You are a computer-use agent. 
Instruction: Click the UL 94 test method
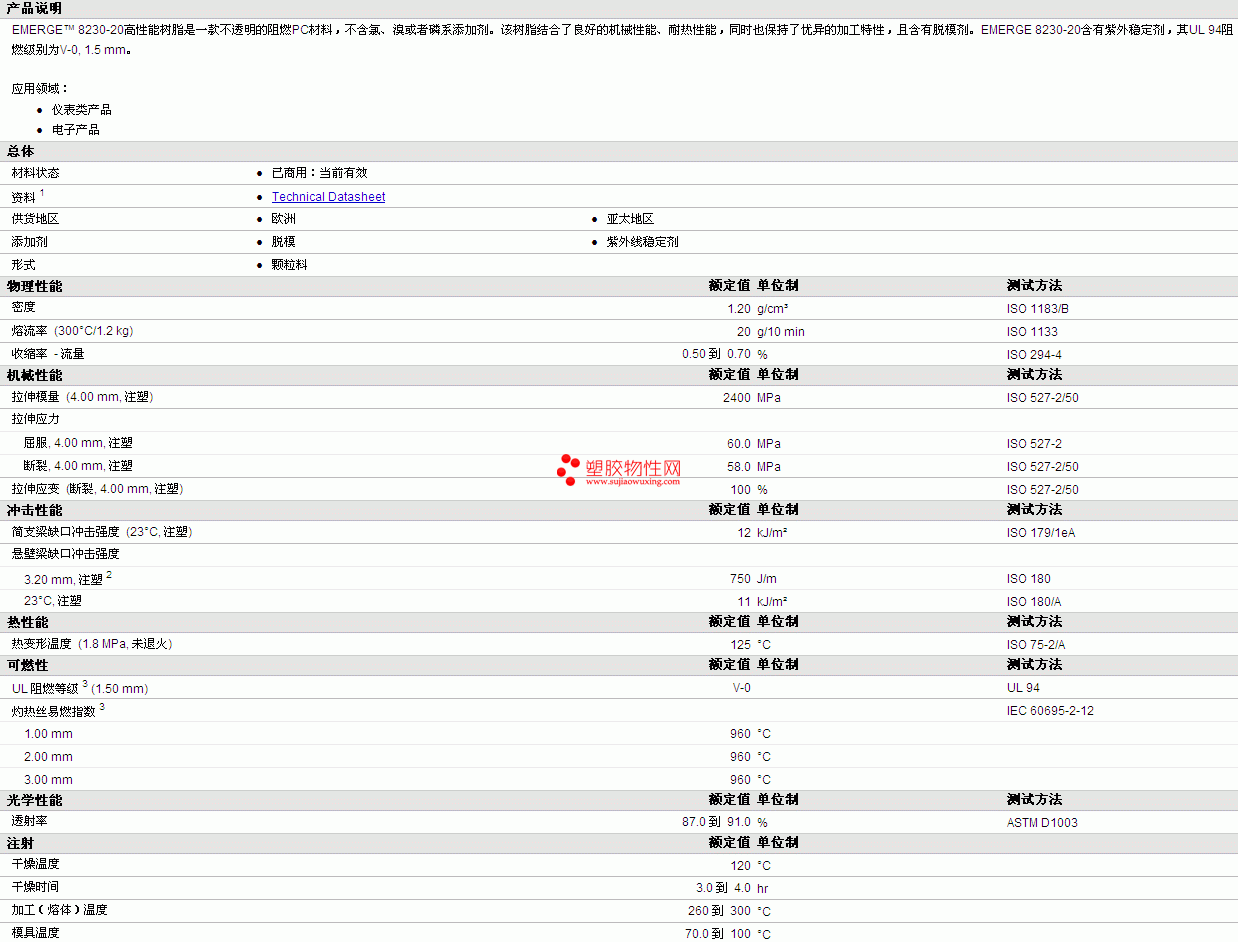pos(1023,688)
